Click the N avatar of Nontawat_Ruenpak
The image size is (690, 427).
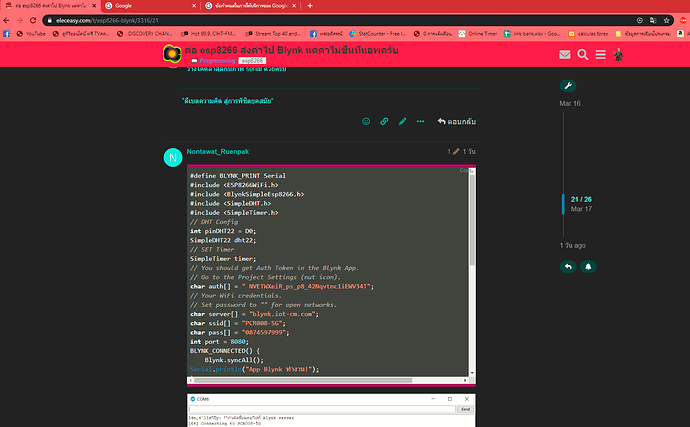(x=173, y=157)
